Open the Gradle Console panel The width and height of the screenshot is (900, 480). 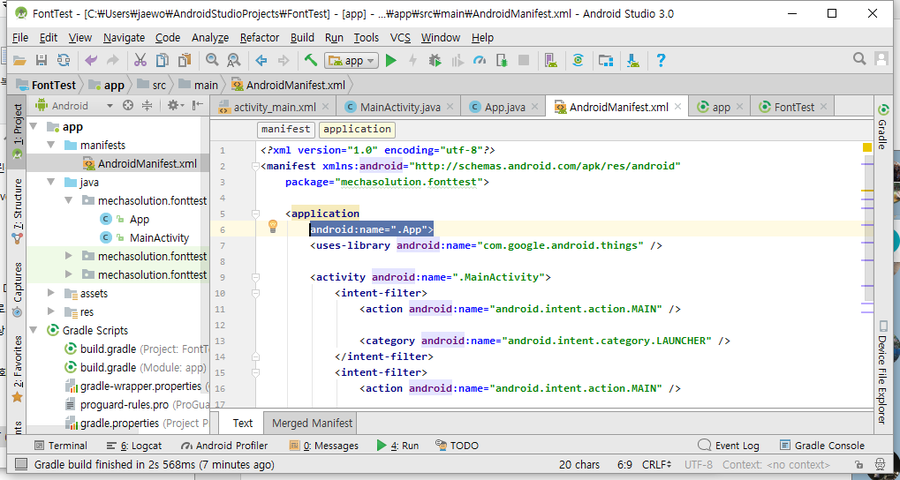(822, 446)
